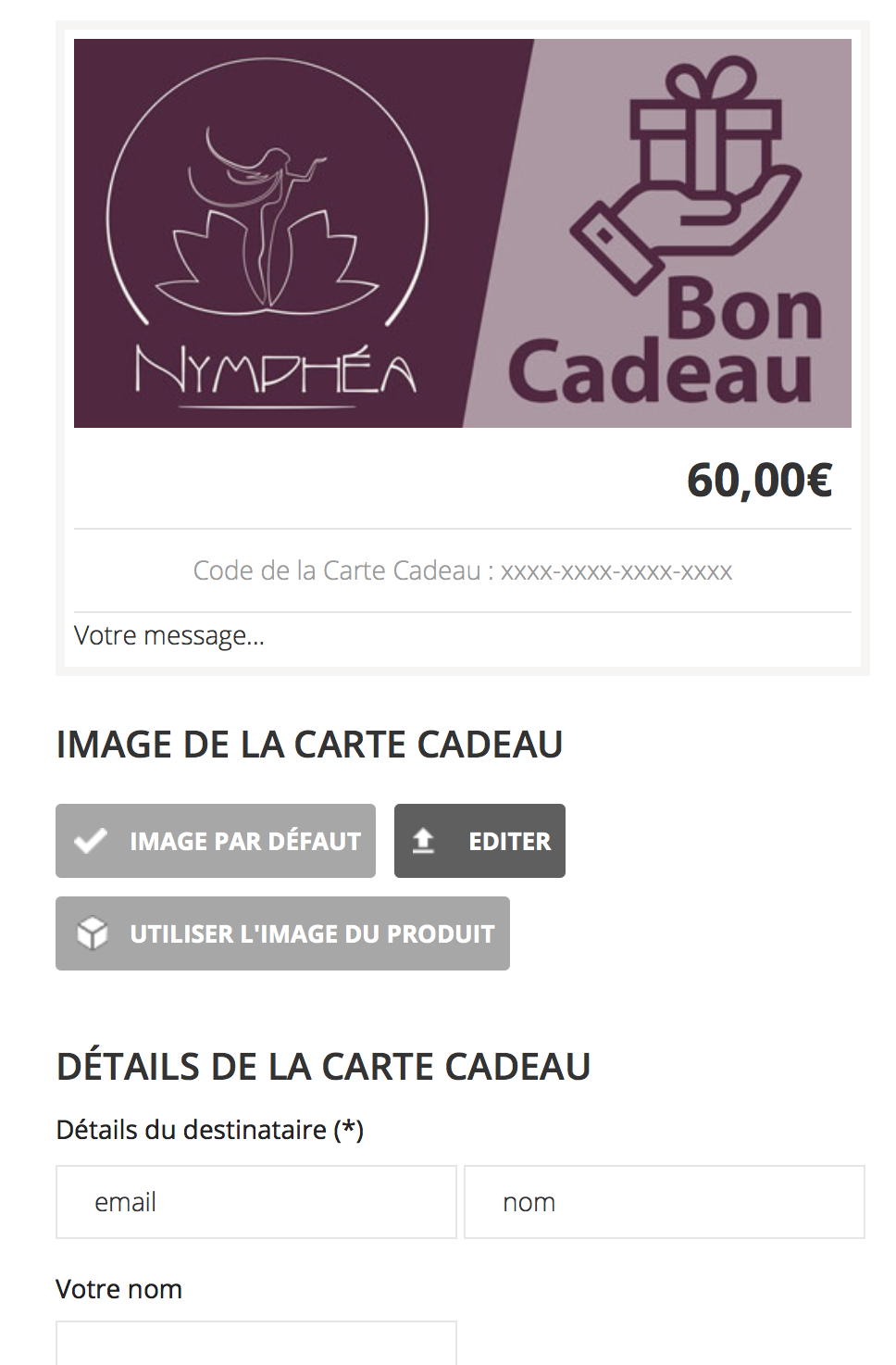Click the gift-in-hand icon on the card
This screenshot has height=1365, width=896.
[685, 174]
